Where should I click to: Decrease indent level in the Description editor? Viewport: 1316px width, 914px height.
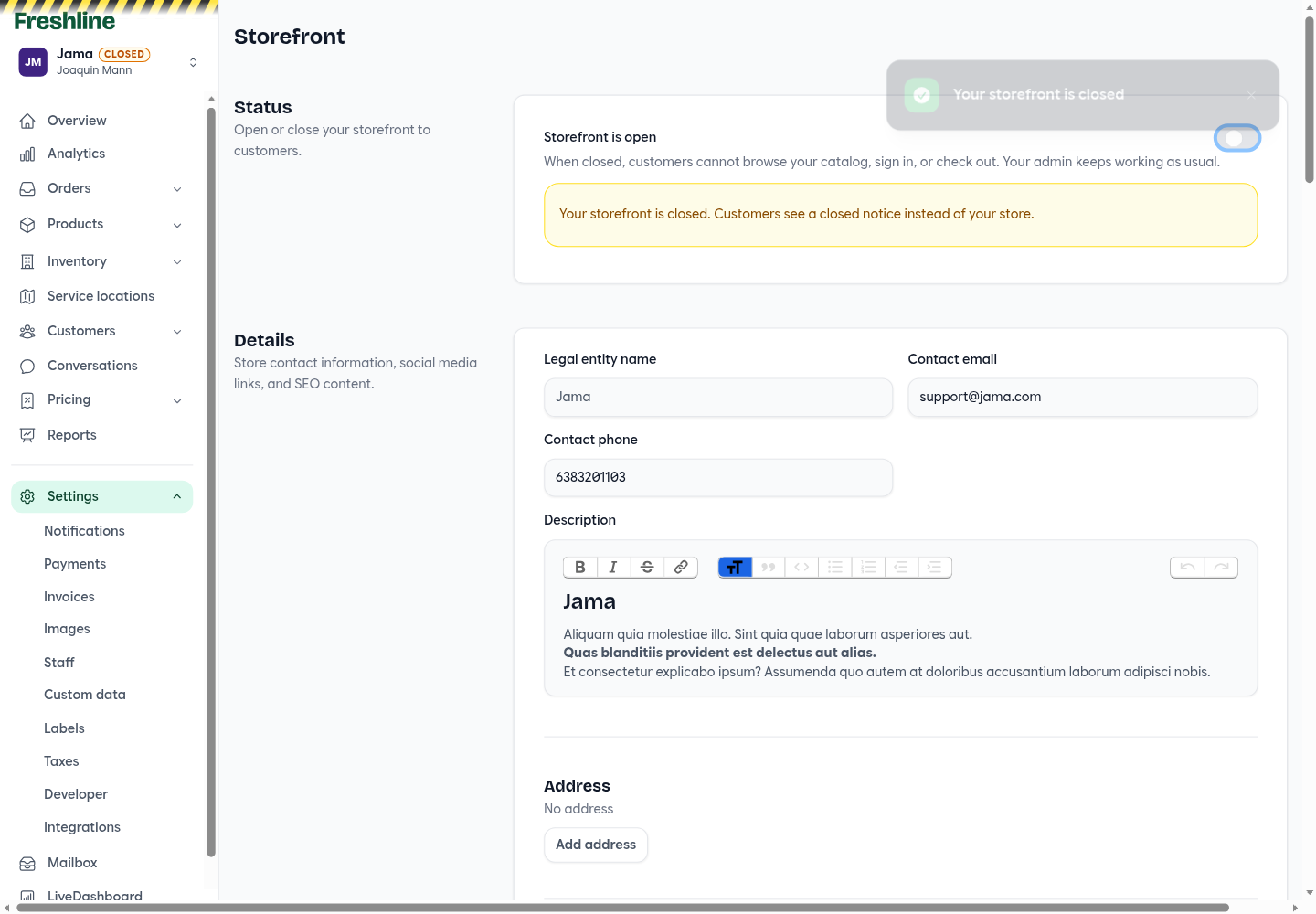click(901, 568)
